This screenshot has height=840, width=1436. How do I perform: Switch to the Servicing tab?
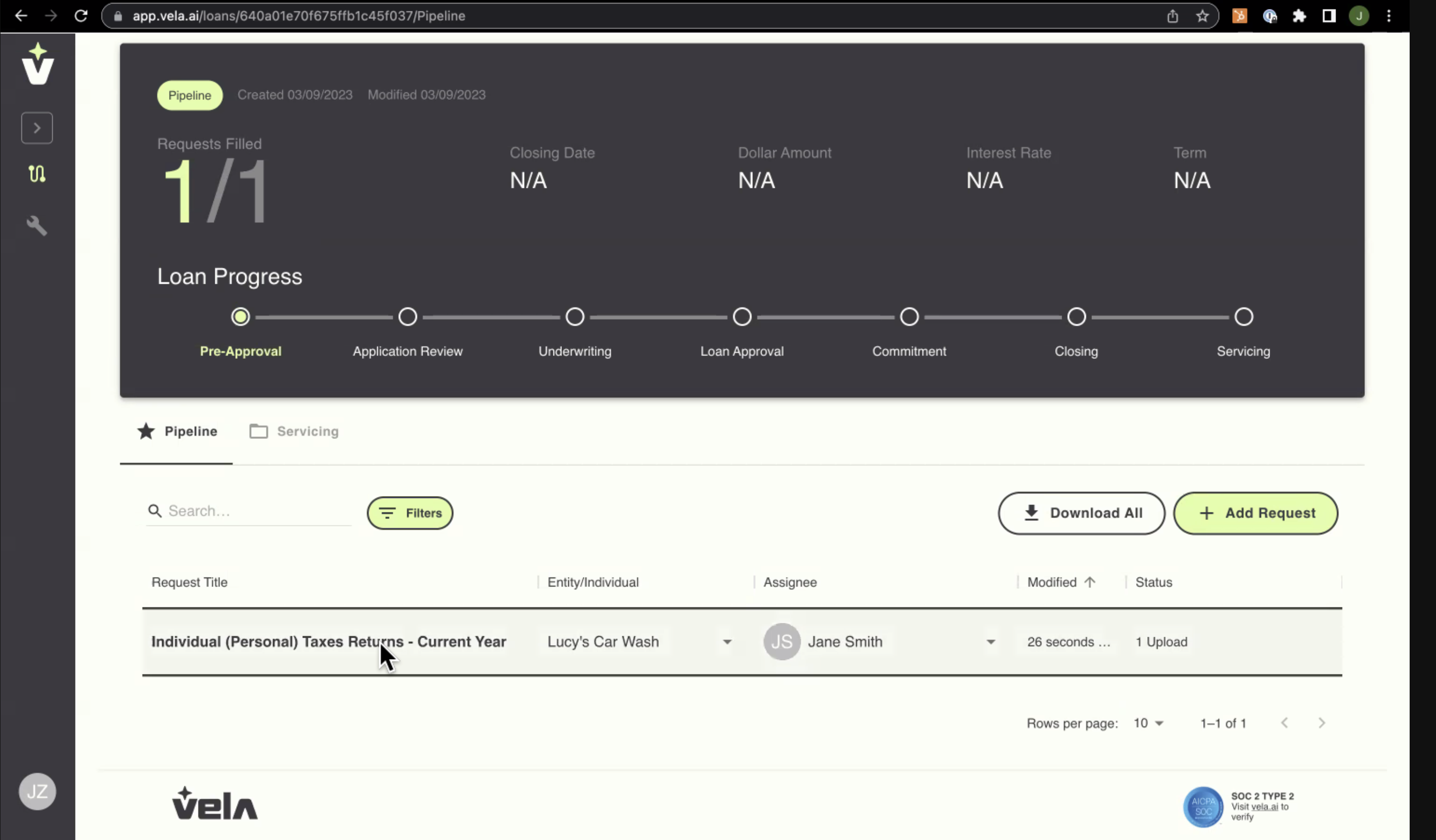pyautogui.click(x=294, y=431)
